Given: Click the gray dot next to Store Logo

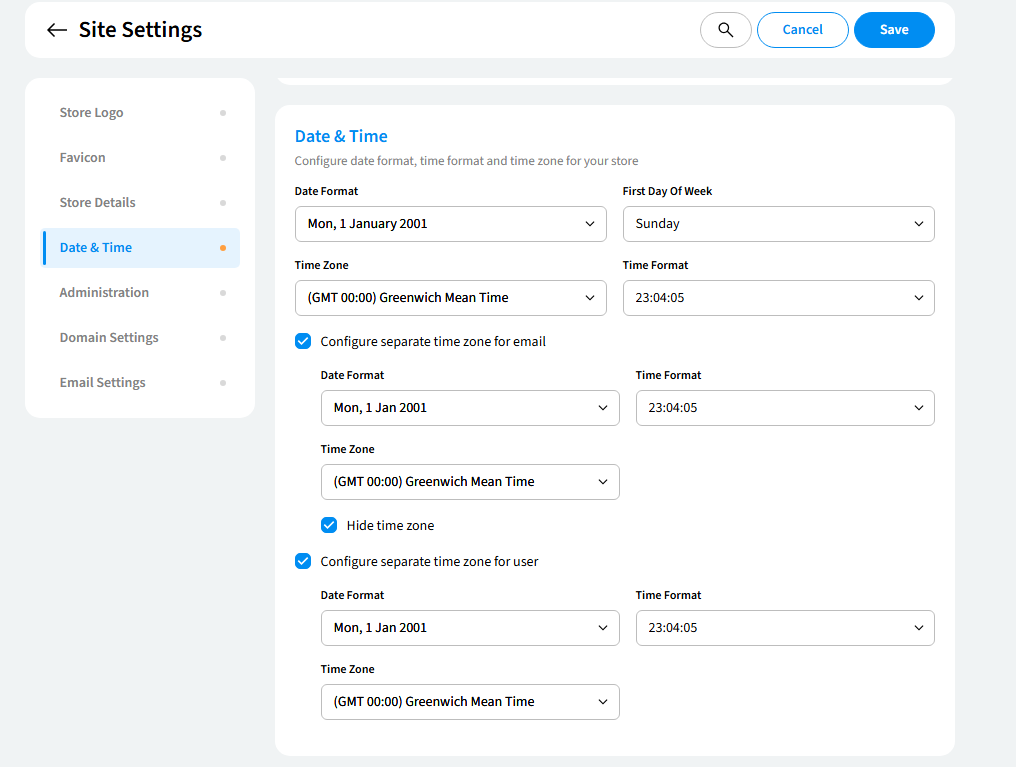Looking at the screenshot, I should tap(222, 113).
